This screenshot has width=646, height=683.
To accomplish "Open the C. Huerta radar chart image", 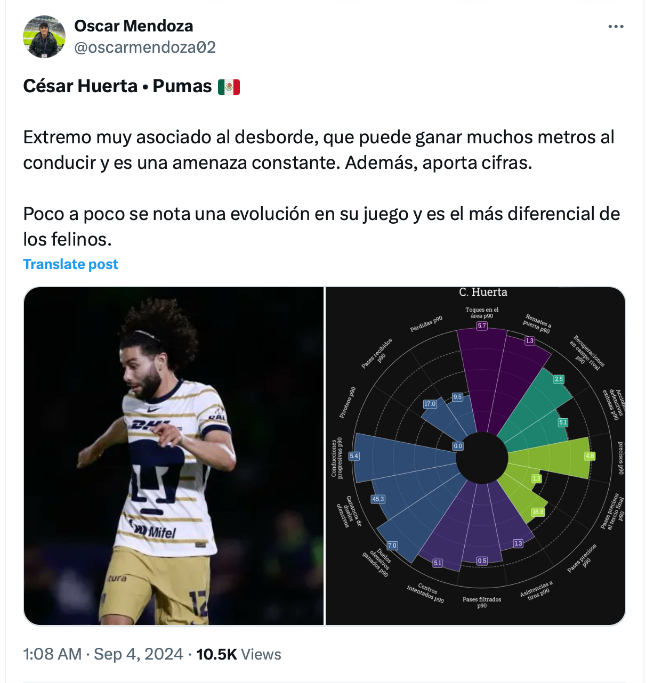I will pyautogui.click(x=476, y=456).
